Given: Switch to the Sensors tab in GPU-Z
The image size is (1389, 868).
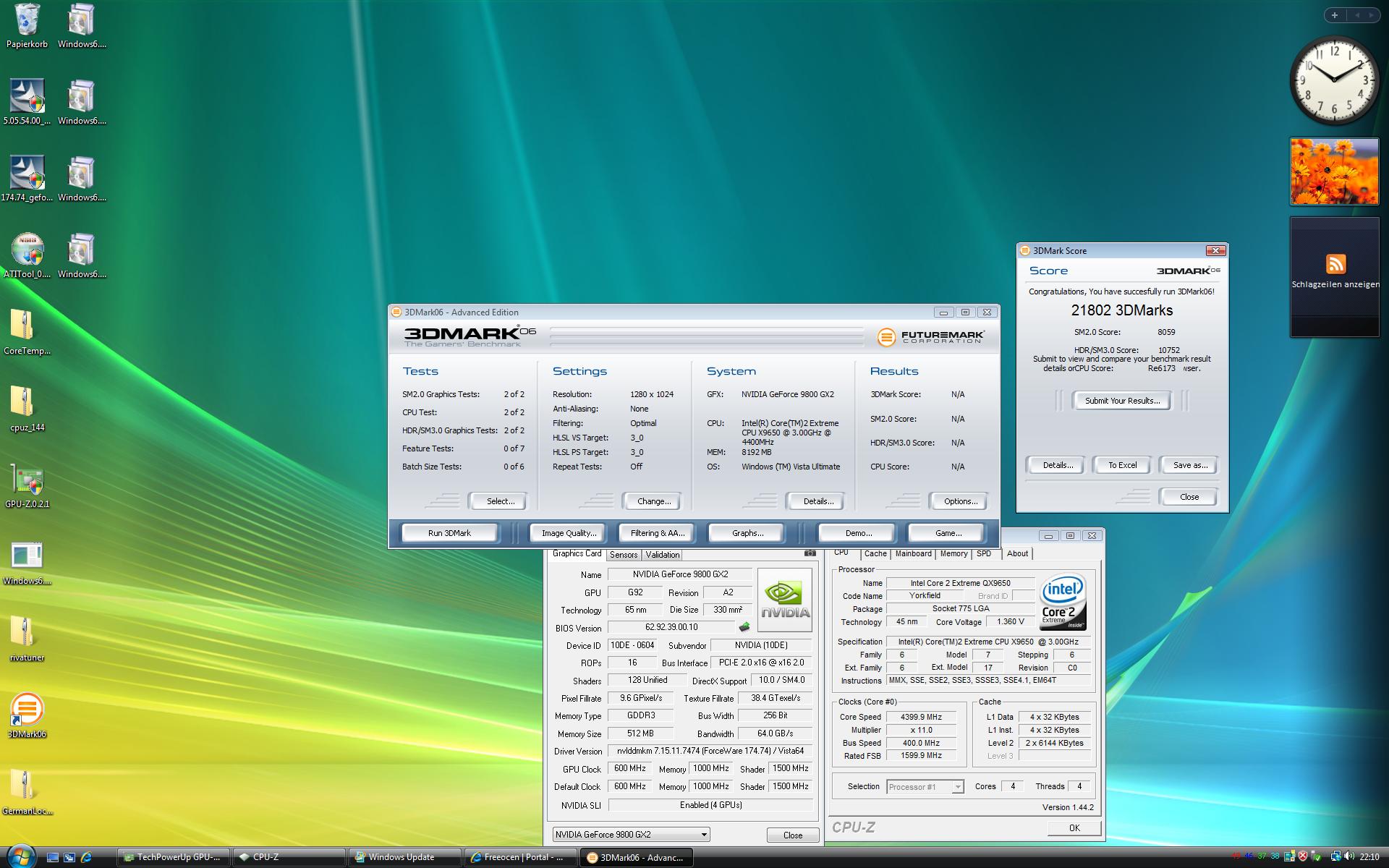Looking at the screenshot, I should pyautogui.click(x=624, y=555).
